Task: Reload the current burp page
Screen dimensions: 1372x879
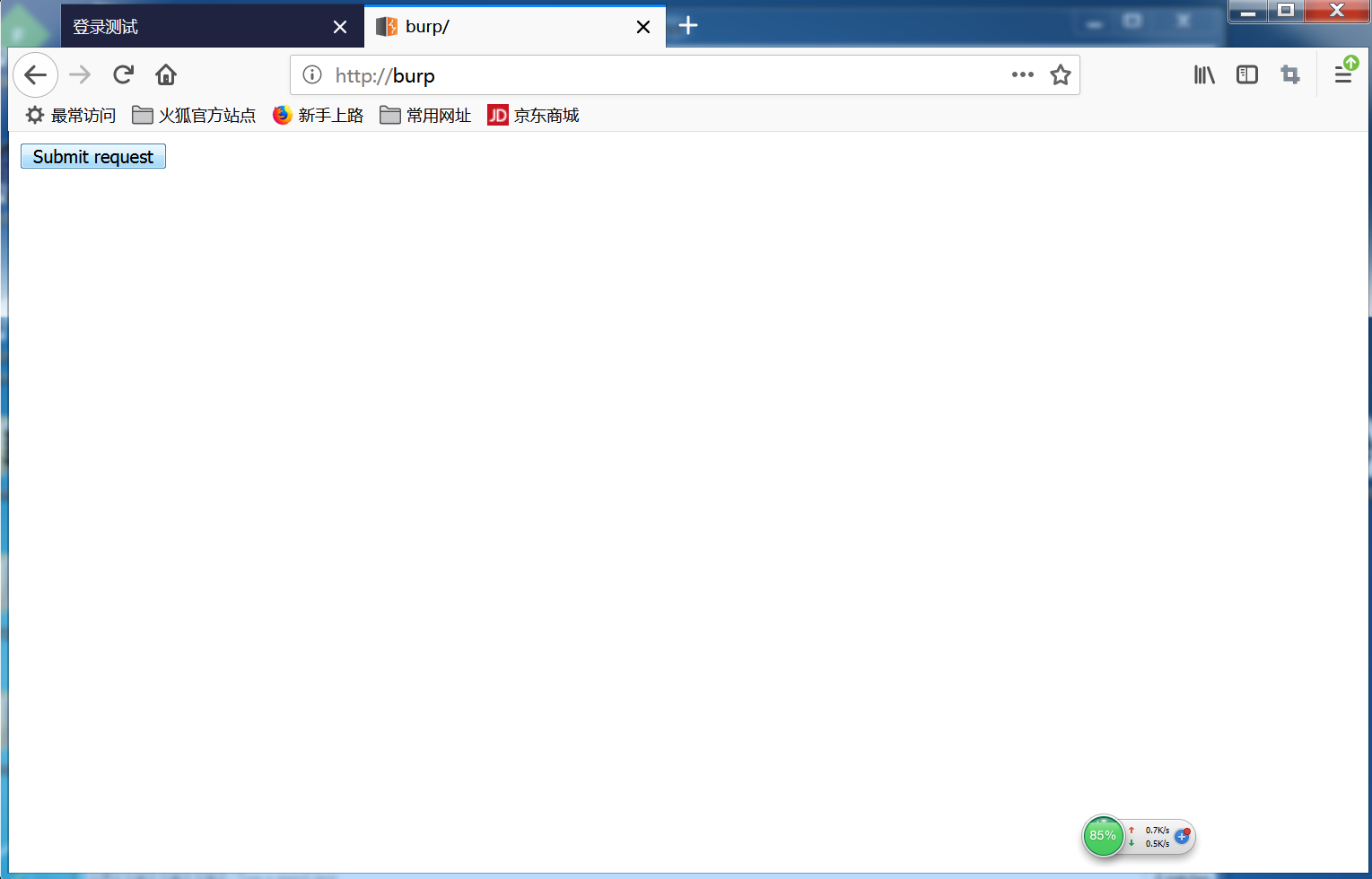Action: [x=123, y=75]
